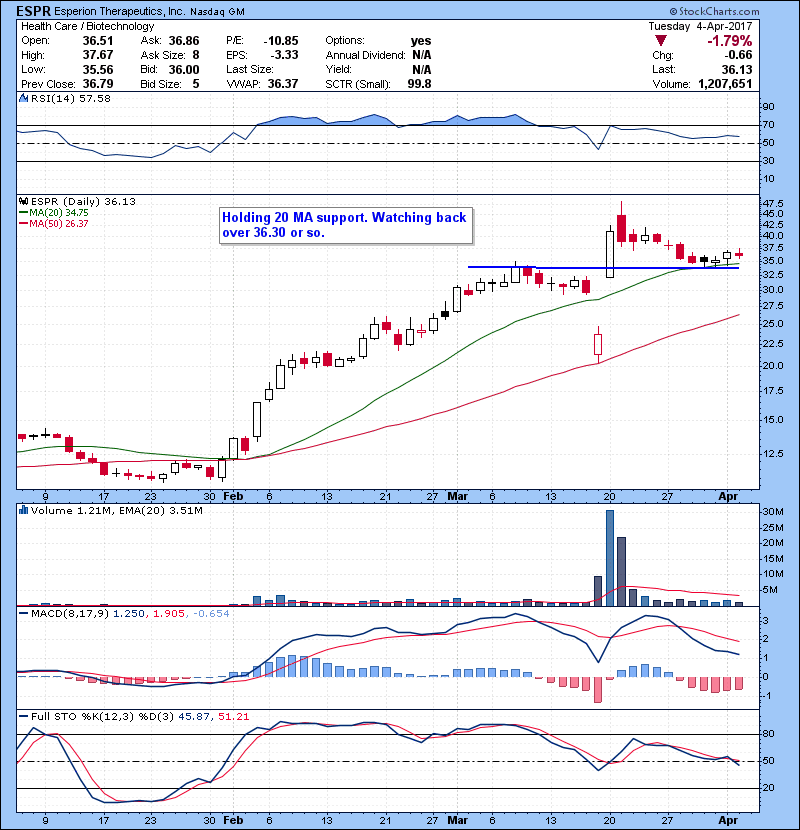Click the P/E value -10.85
Image resolution: width=800 pixels, height=830 pixels.
coord(281,41)
